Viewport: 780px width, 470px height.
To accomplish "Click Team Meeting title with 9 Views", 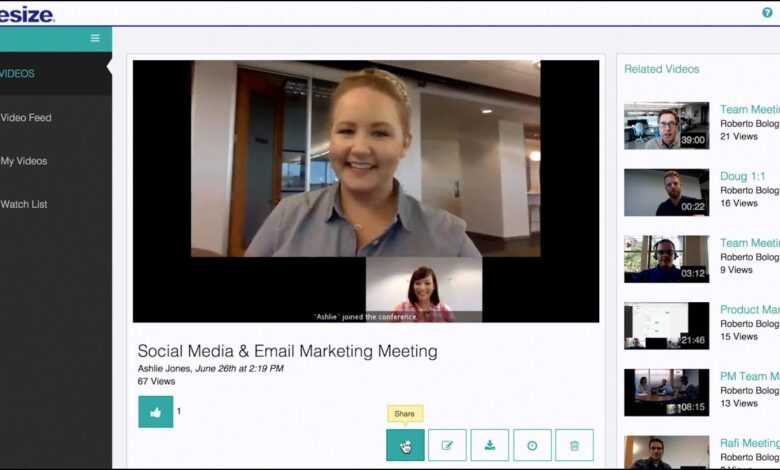I will pyautogui.click(x=750, y=243).
